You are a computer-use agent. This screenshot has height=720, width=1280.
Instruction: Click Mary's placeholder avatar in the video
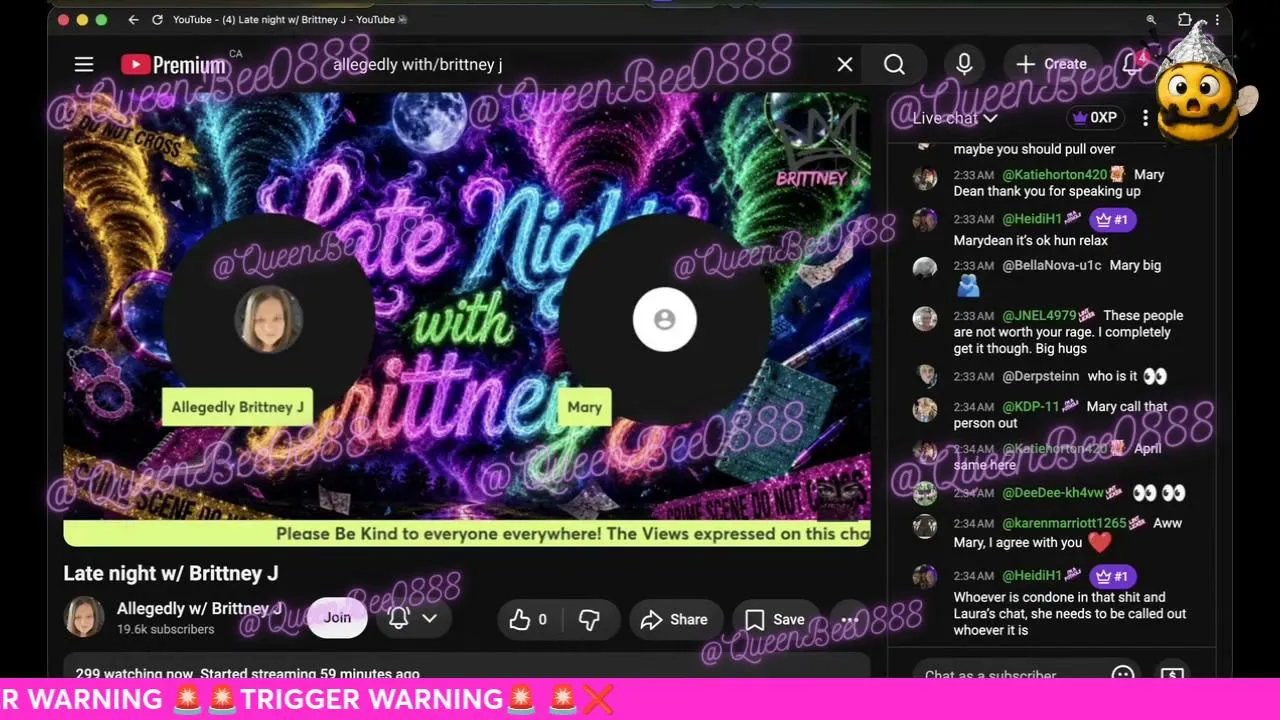click(x=664, y=319)
